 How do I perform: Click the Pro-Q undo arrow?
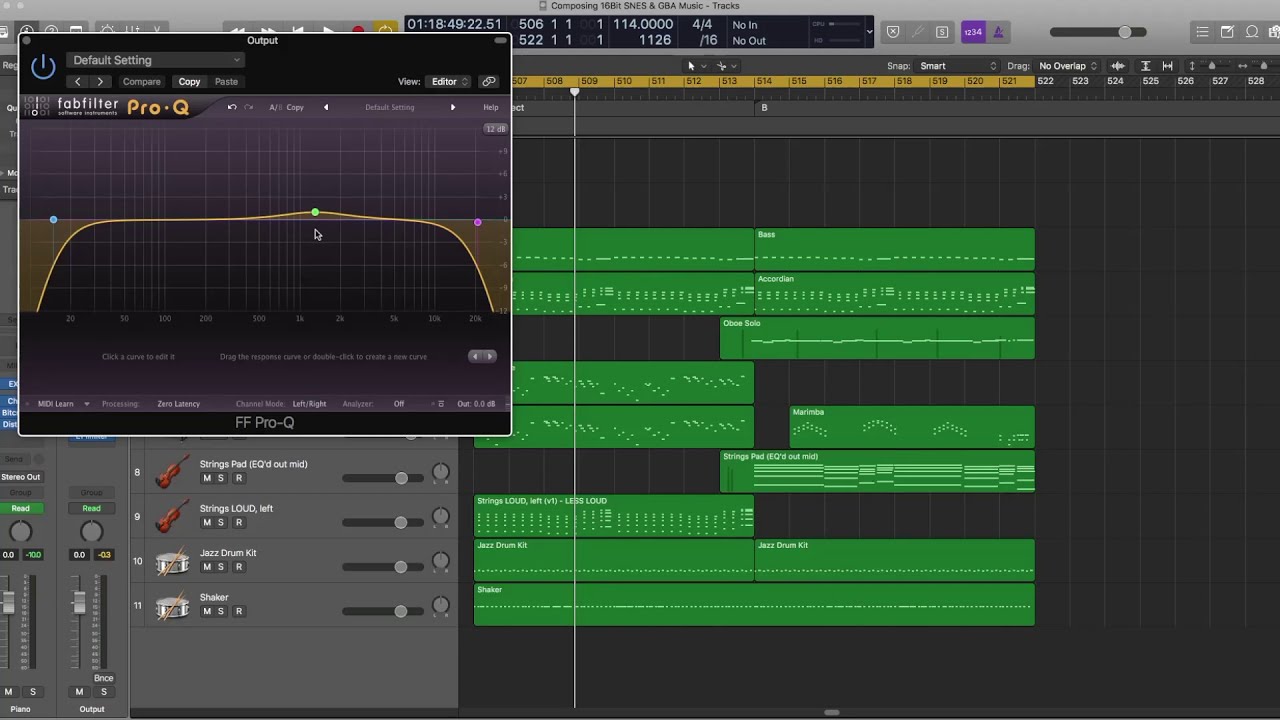click(x=232, y=107)
